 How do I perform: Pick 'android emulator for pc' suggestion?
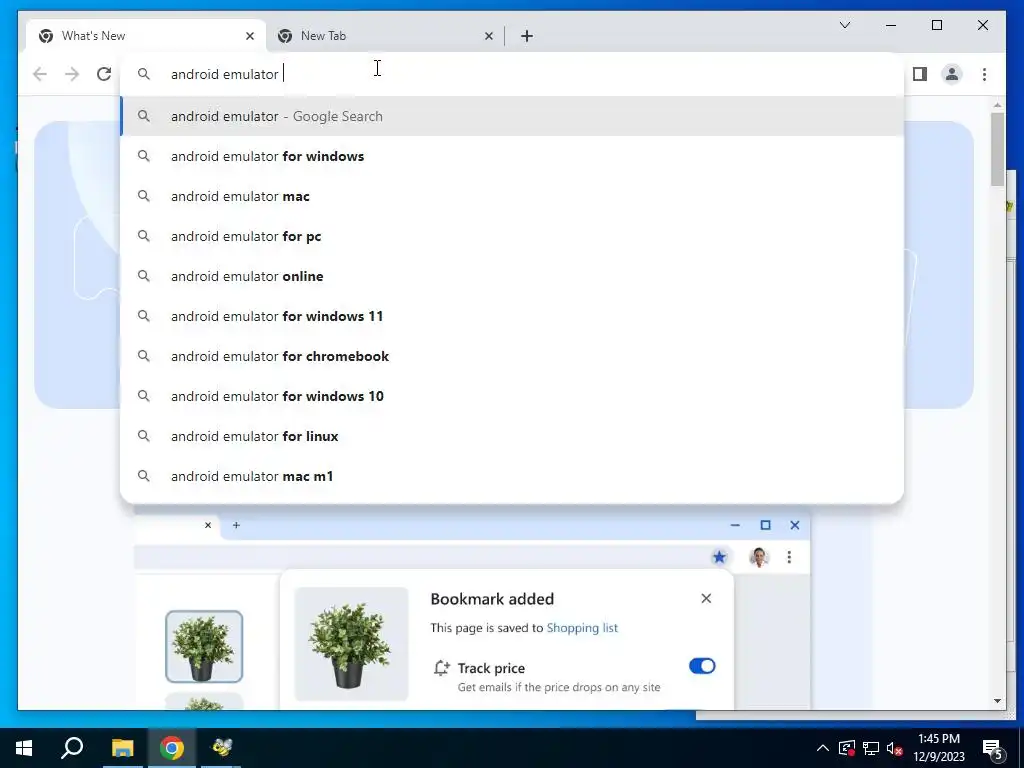(512, 236)
